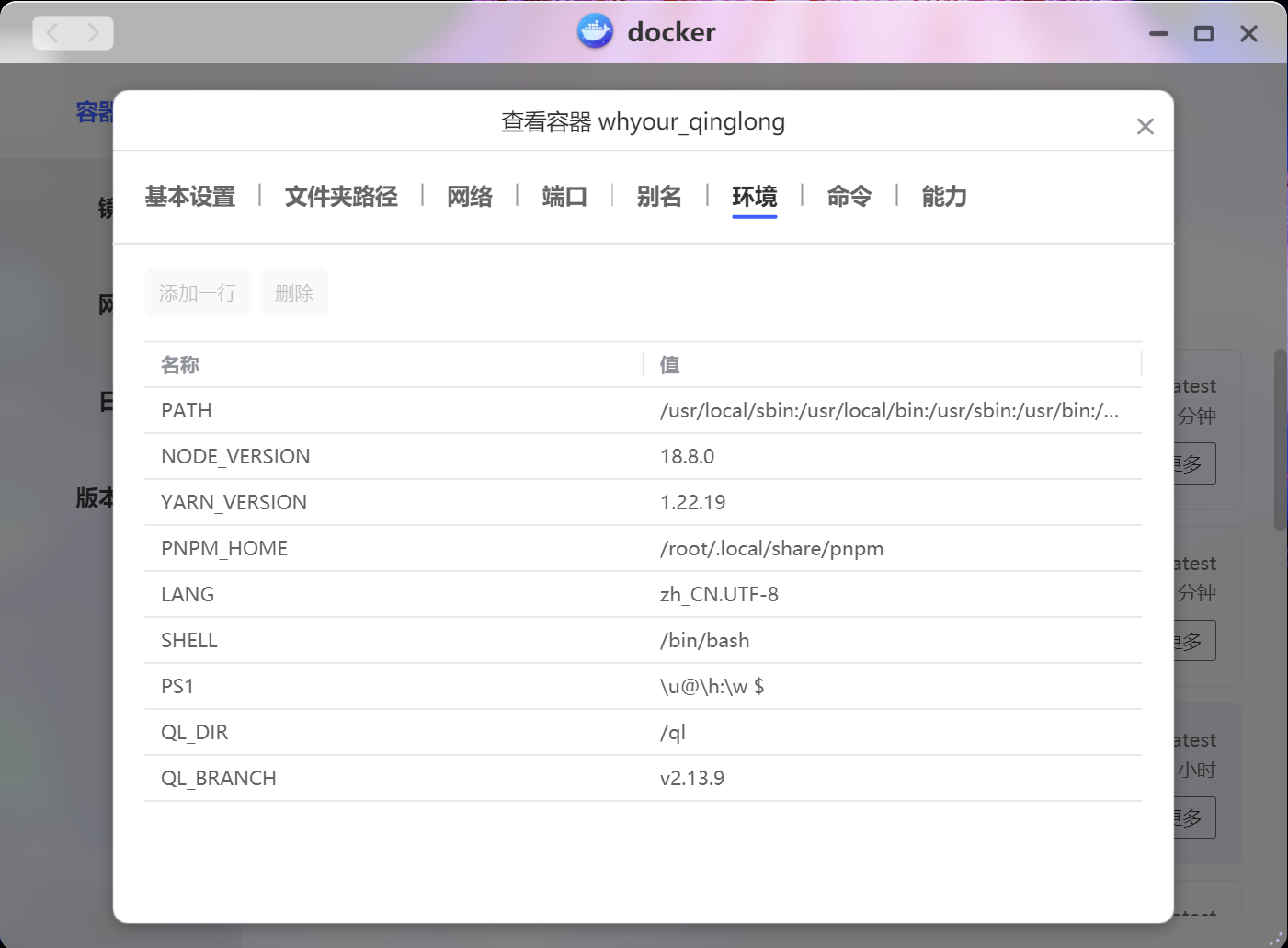Close the whyour_qinglong container dialog
This screenshot has height=948, width=1288.
coord(1145,127)
